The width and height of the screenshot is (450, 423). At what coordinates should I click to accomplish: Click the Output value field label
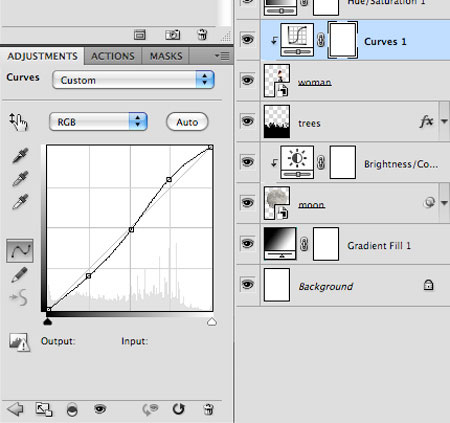58,341
